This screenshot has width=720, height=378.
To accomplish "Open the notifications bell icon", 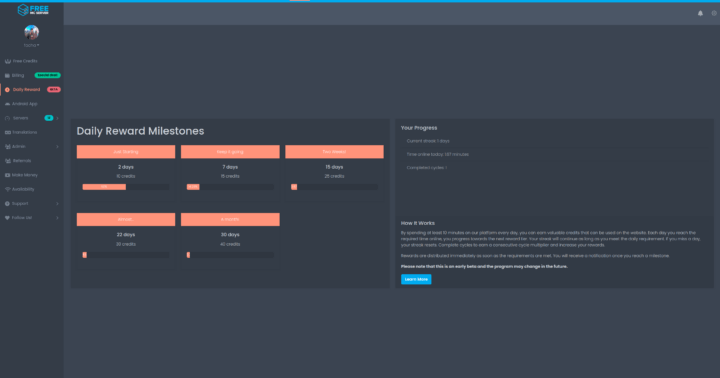I will pos(700,13).
